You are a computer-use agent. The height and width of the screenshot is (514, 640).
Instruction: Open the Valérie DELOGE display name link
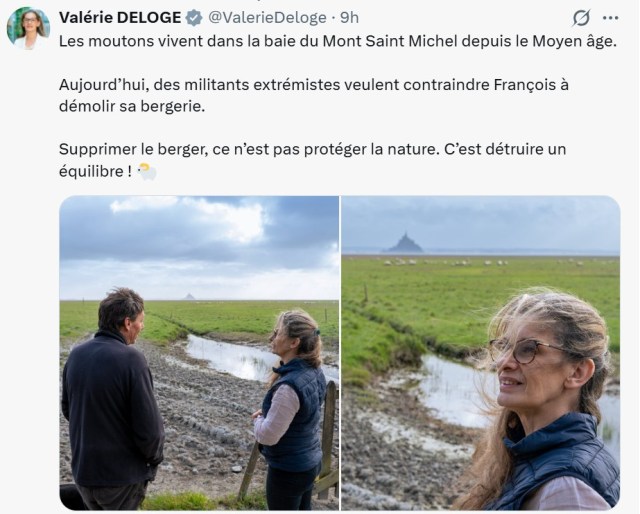[120, 18]
